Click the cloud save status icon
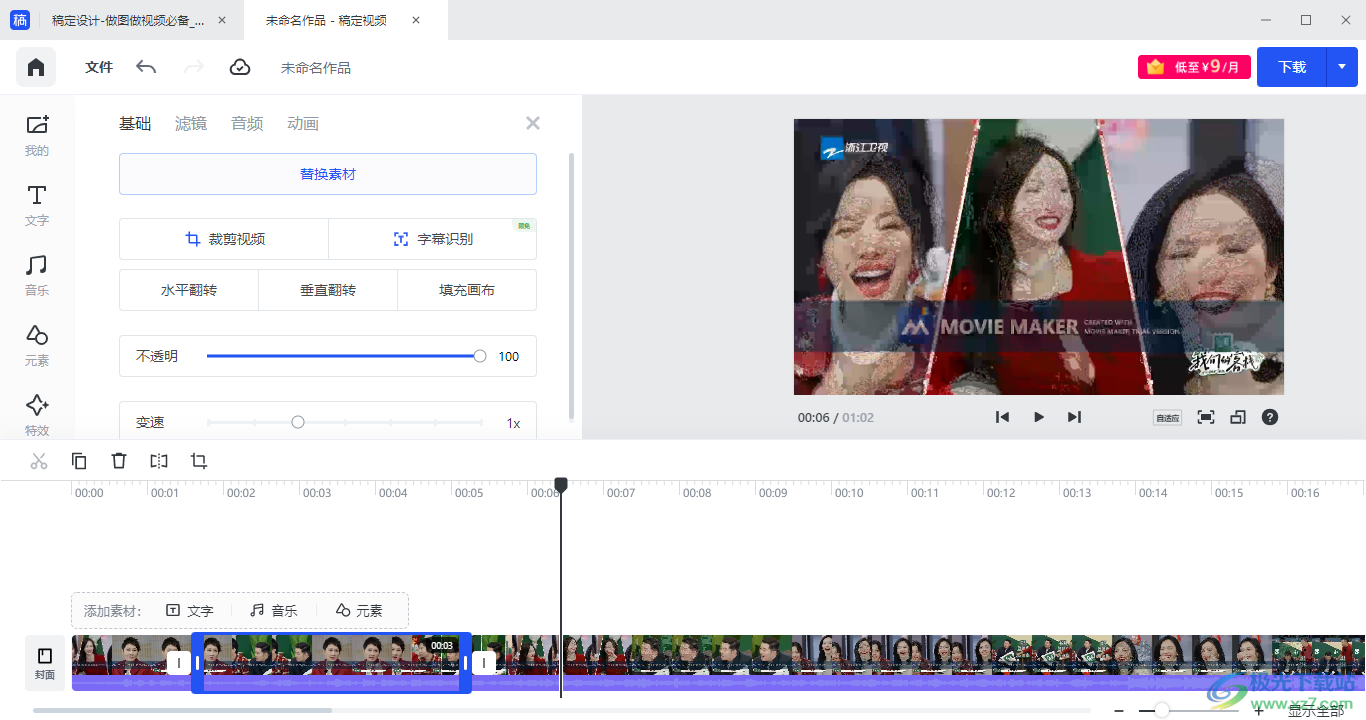1366x720 pixels. coord(240,67)
